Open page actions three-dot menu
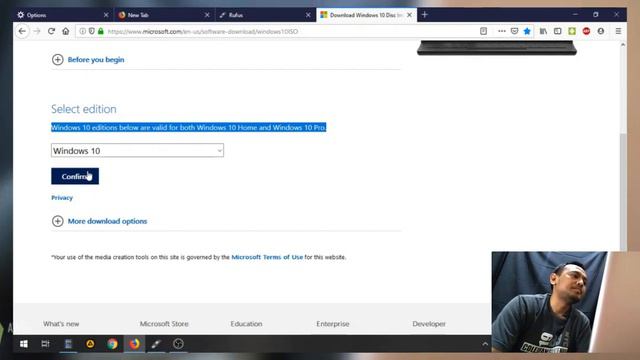This screenshot has height=360, width=640. click(502, 31)
